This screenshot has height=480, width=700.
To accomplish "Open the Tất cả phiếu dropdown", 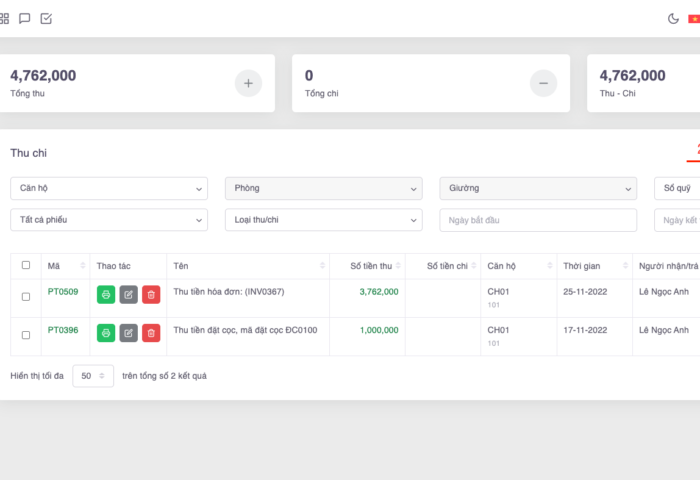I will click(109, 220).
